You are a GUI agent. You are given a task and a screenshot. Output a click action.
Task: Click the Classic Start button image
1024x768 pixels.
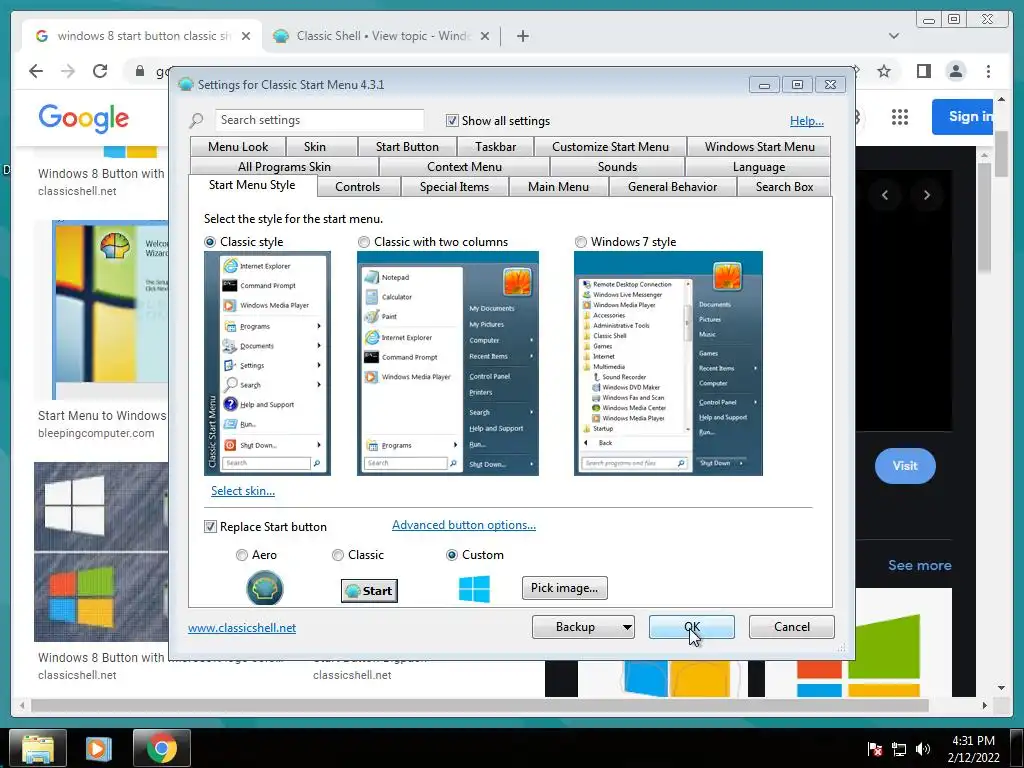pyautogui.click(x=369, y=590)
